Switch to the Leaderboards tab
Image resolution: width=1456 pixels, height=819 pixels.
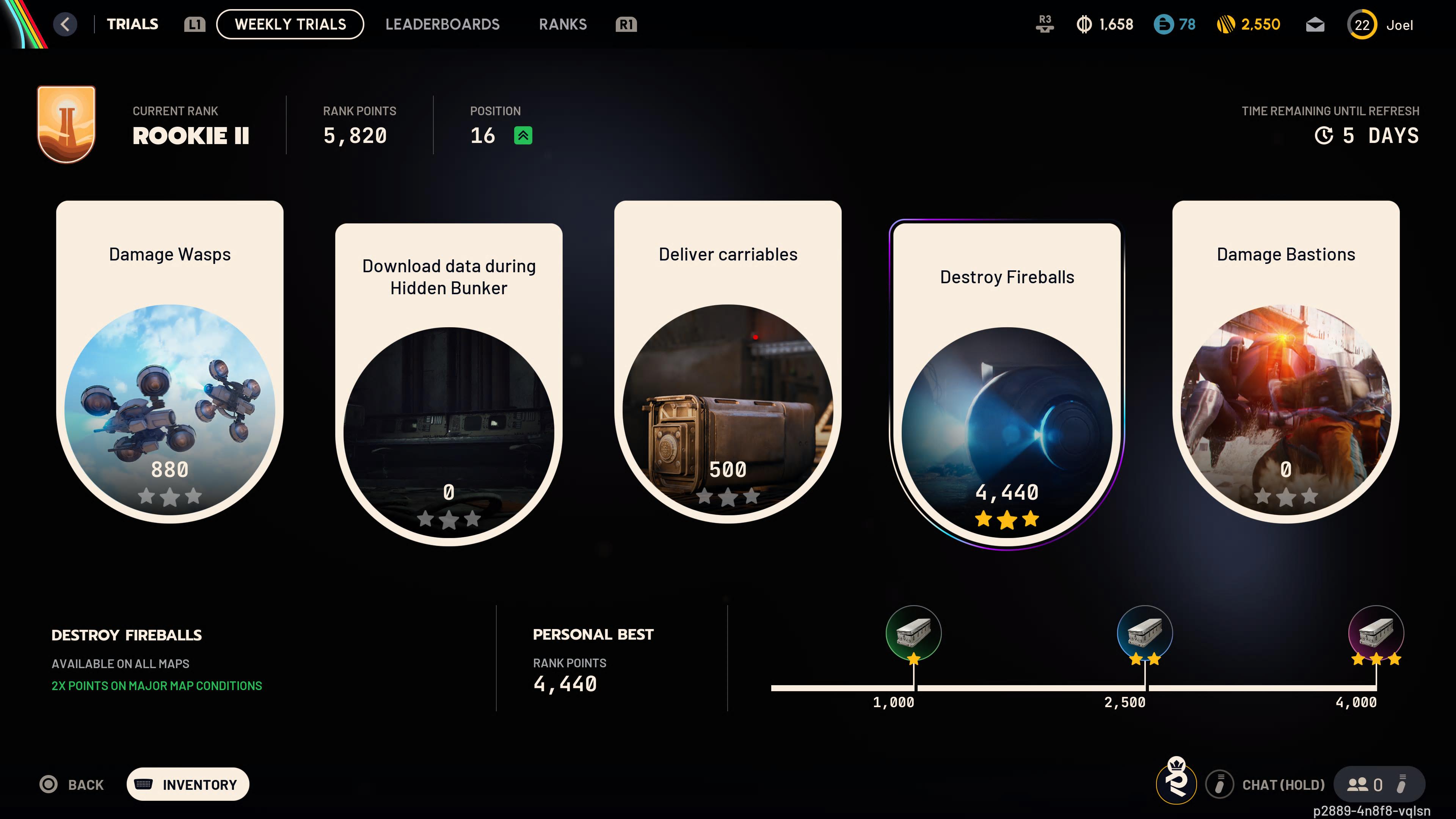coord(442,24)
